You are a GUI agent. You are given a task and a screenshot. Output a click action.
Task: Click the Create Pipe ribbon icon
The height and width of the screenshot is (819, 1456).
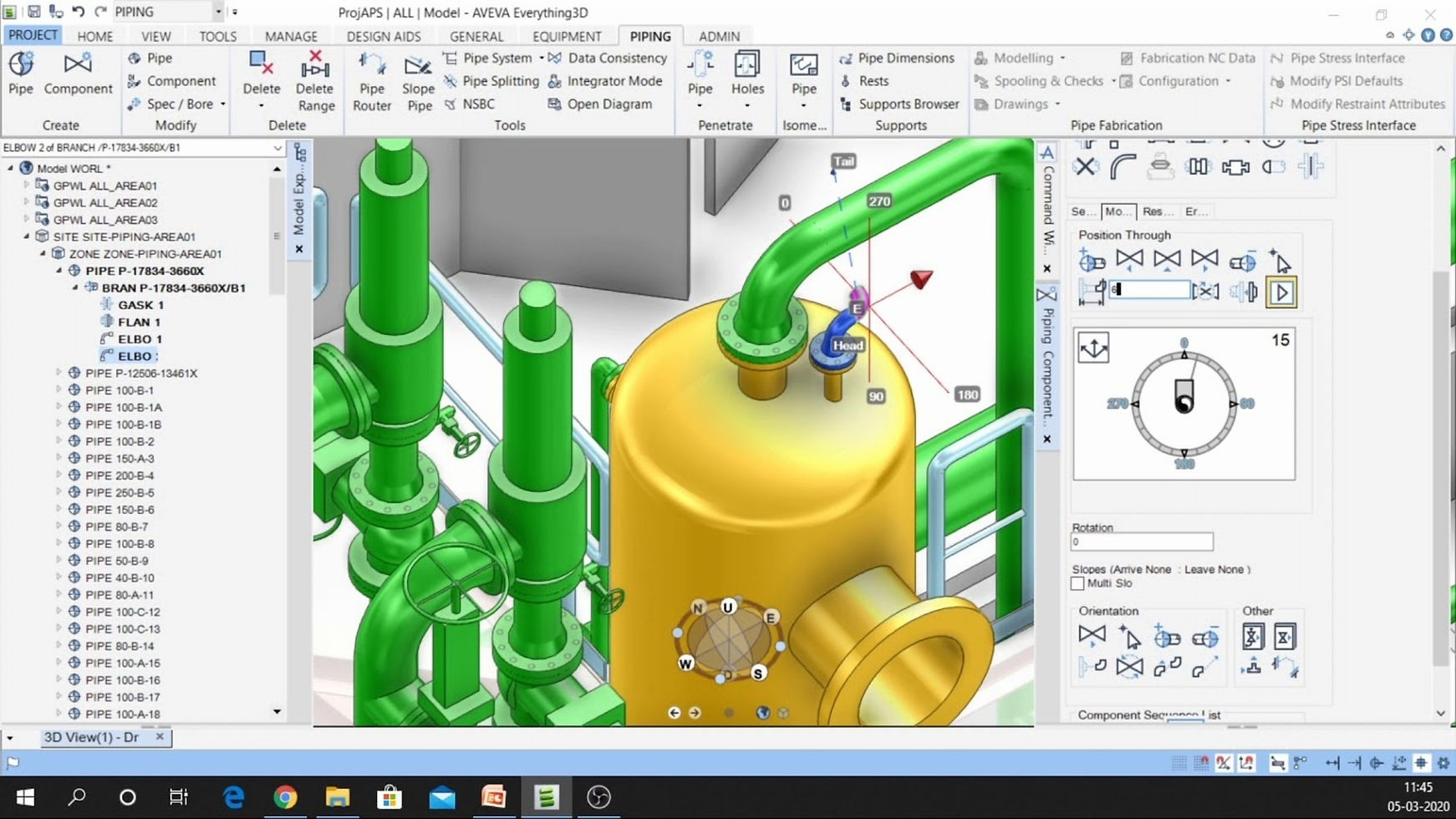coord(21,74)
